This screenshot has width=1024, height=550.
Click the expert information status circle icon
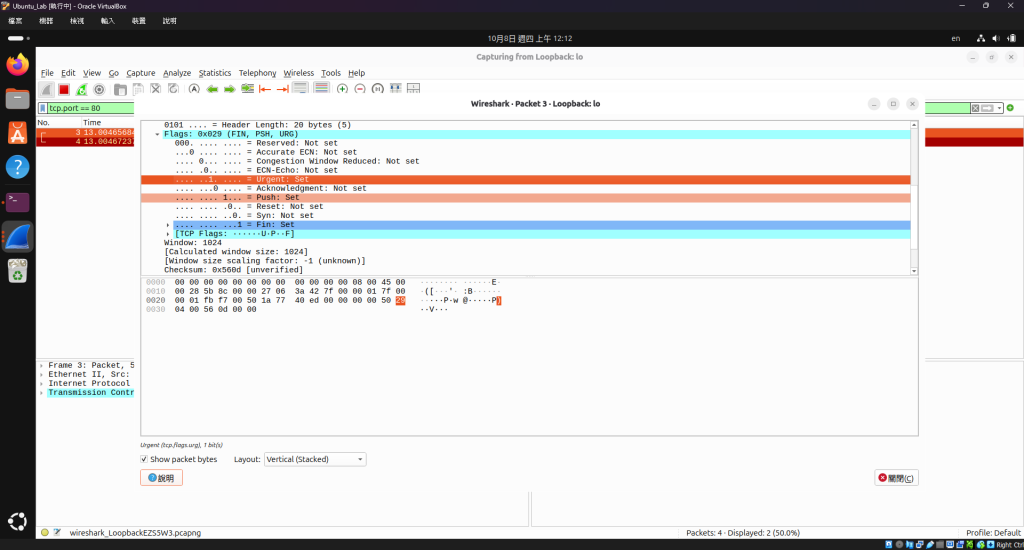[x=44, y=532]
